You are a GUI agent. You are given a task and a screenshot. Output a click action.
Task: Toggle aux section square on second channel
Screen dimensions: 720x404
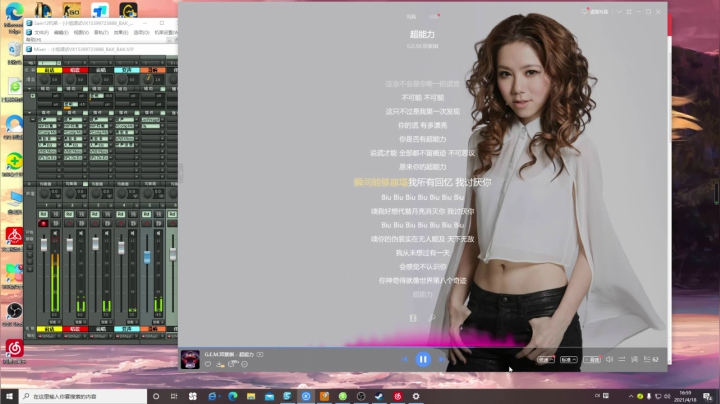pyautogui.click(x=85, y=89)
